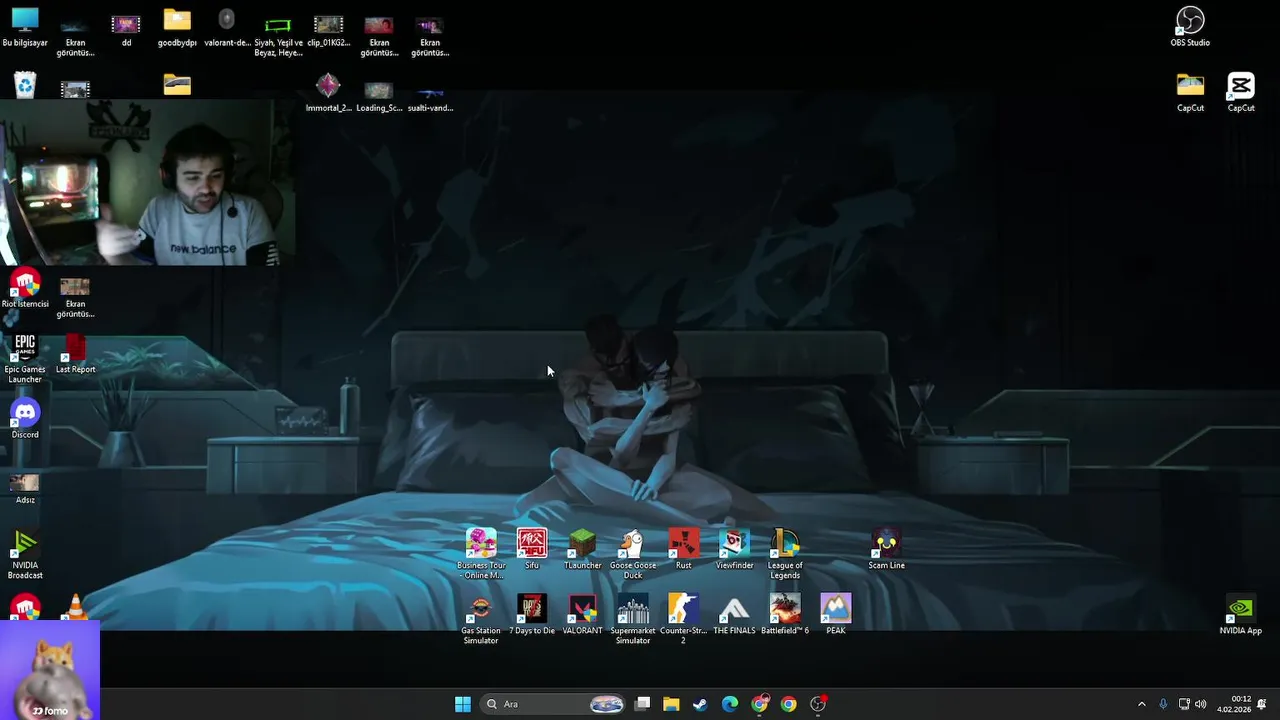
Task: Open the goodbydpi folder
Action: (x=177, y=28)
